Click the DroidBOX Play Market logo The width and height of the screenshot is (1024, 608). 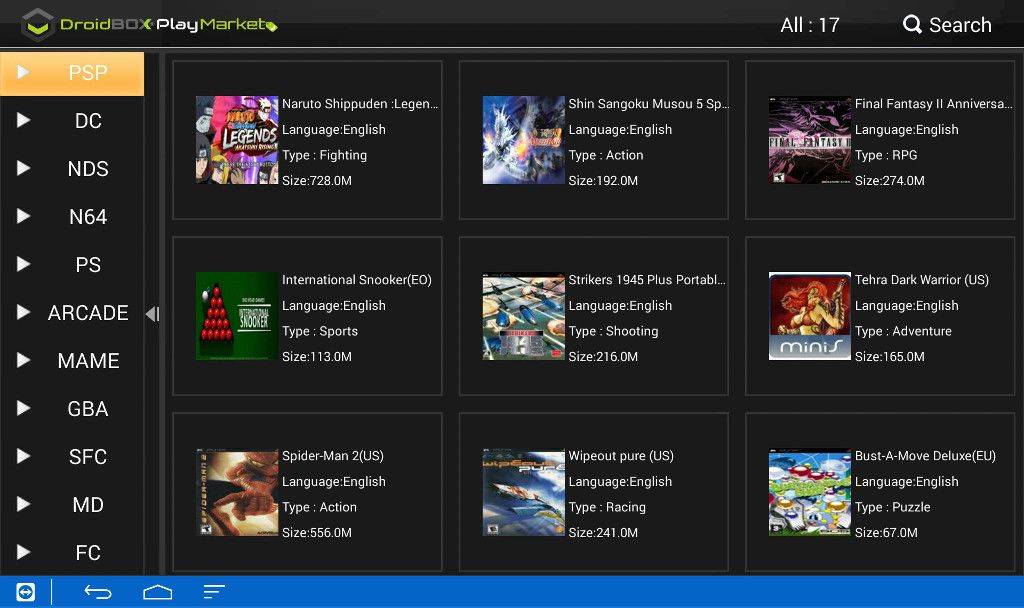coord(149,25)
